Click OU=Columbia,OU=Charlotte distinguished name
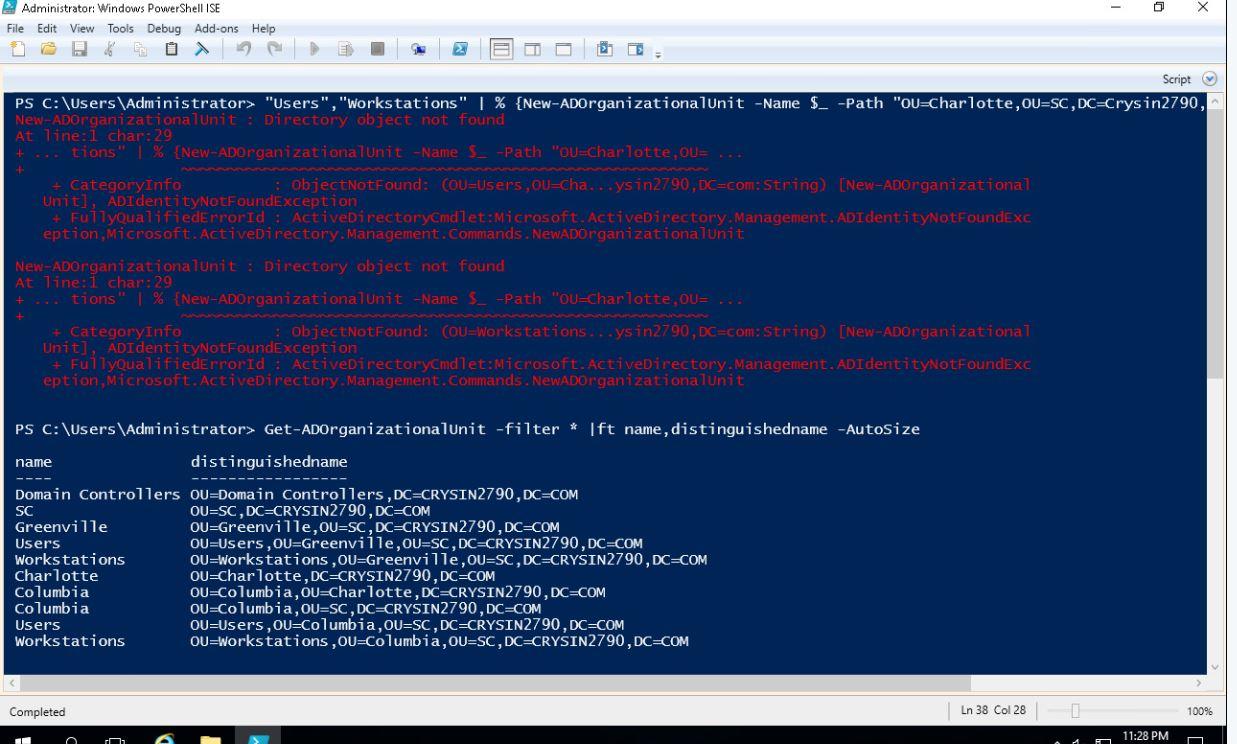This screenshot has width=1237, height=744. [x=398, y=591]
